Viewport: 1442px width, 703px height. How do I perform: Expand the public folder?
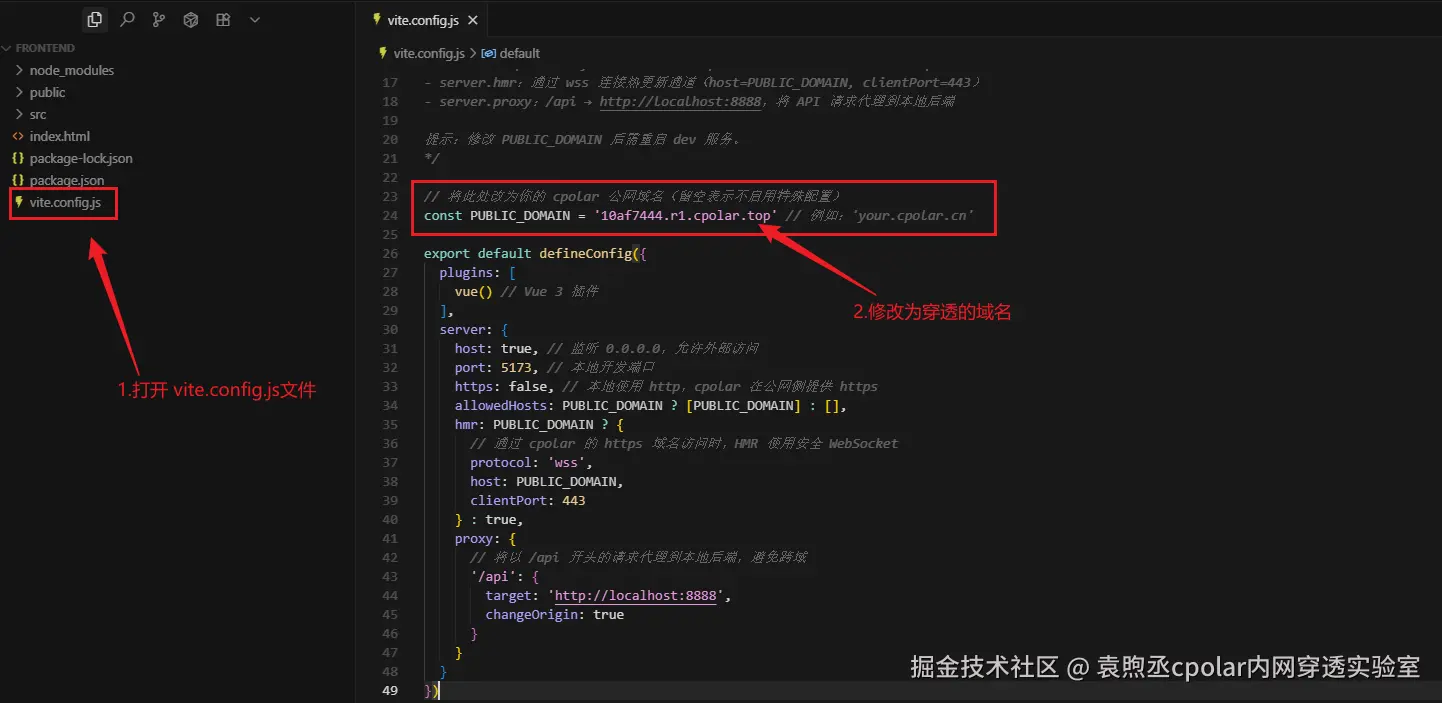click(x=47, y=92)
